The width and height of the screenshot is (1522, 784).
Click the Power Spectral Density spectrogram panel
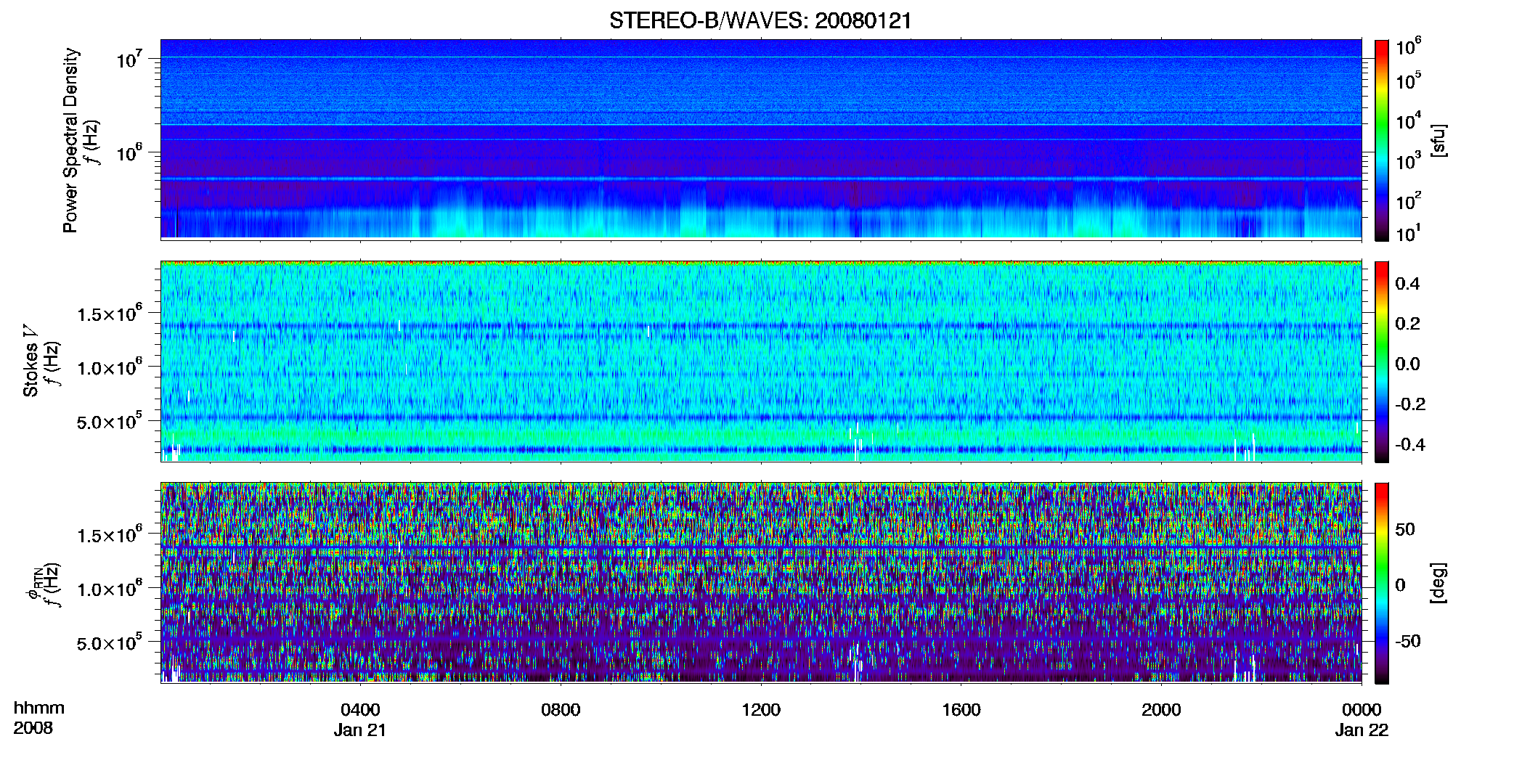761,139
